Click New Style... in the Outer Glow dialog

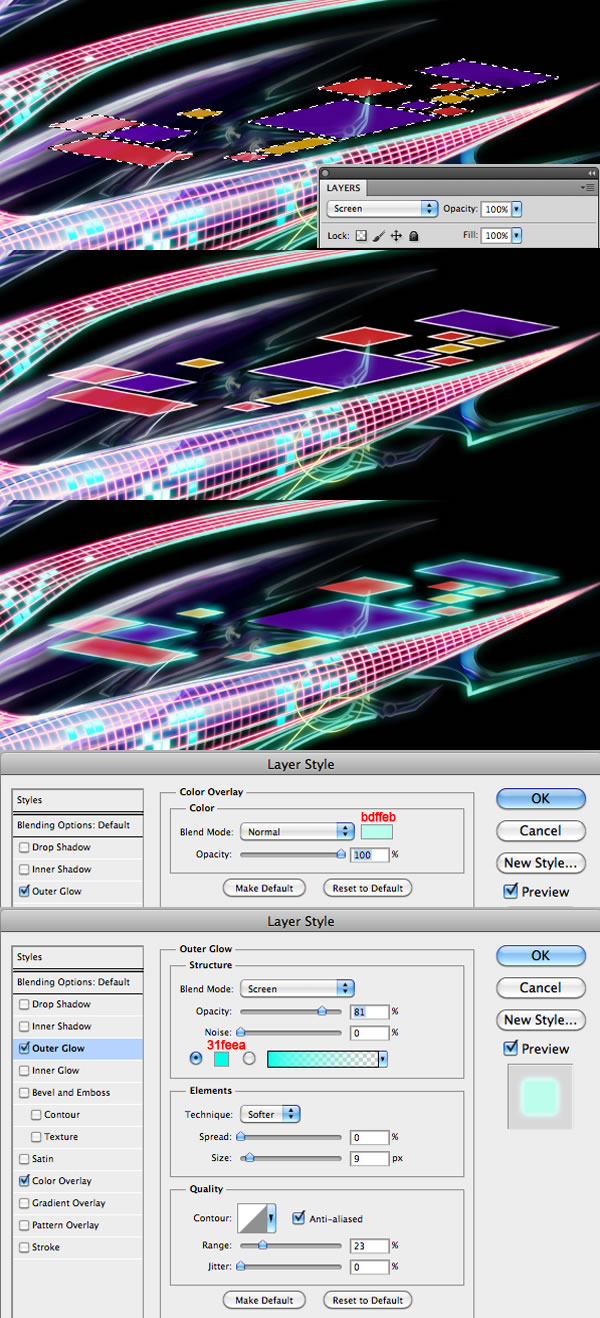pyautogui.click(x=540, y=1020)
